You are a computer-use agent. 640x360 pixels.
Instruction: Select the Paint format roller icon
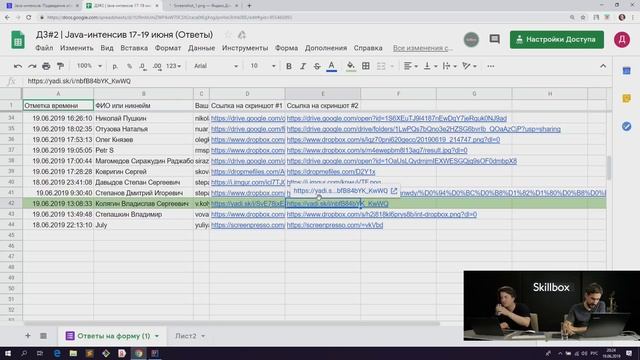[x=60, y=66]
